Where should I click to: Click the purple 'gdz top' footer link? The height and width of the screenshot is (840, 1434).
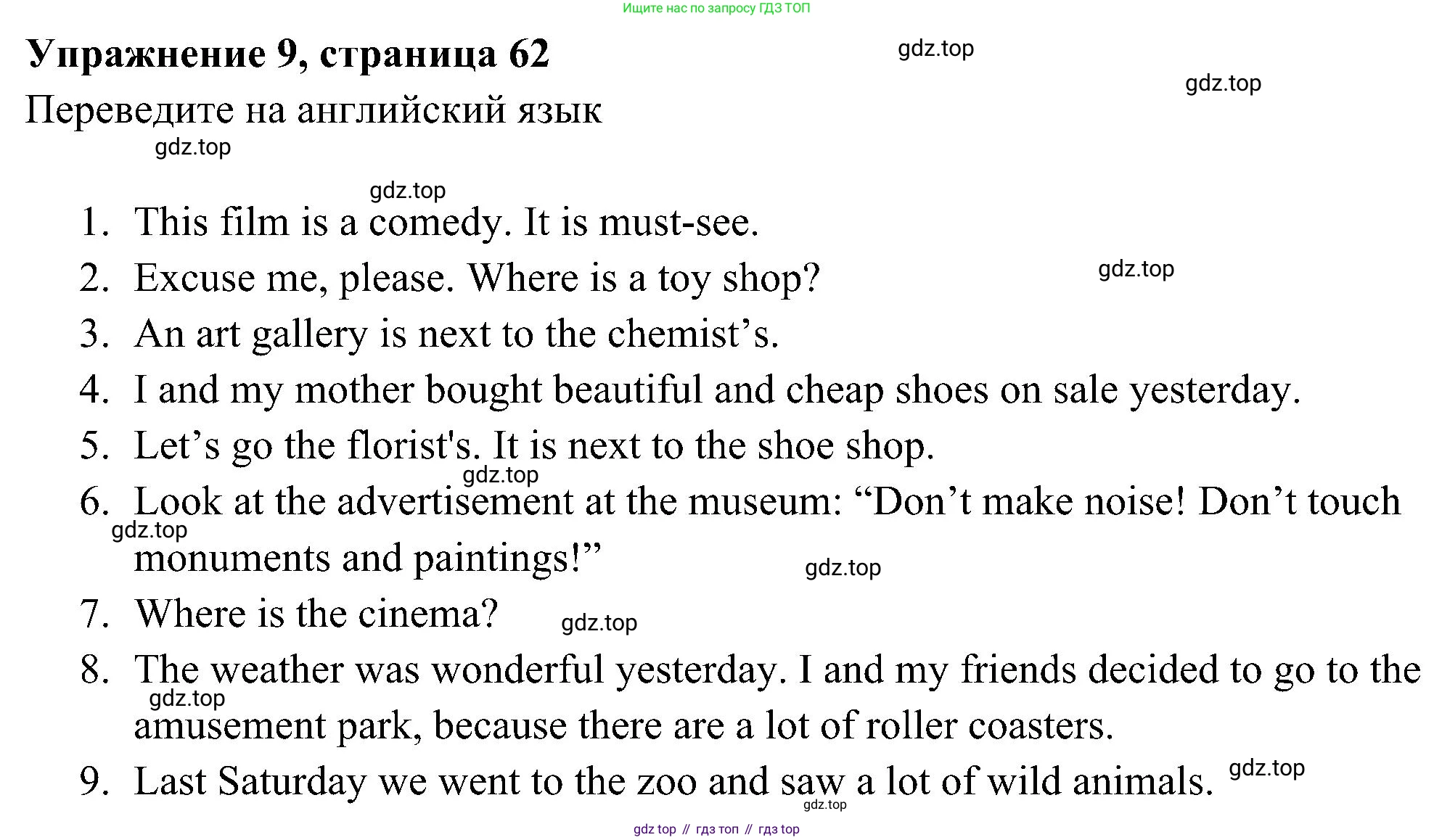point(655,829)
